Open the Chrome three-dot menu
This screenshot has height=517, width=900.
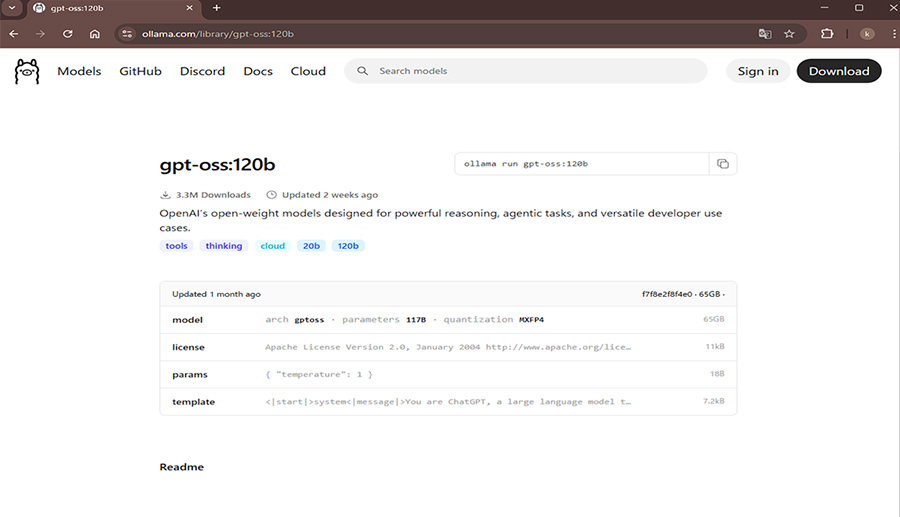pyautogui.click(x=888, y=33)
